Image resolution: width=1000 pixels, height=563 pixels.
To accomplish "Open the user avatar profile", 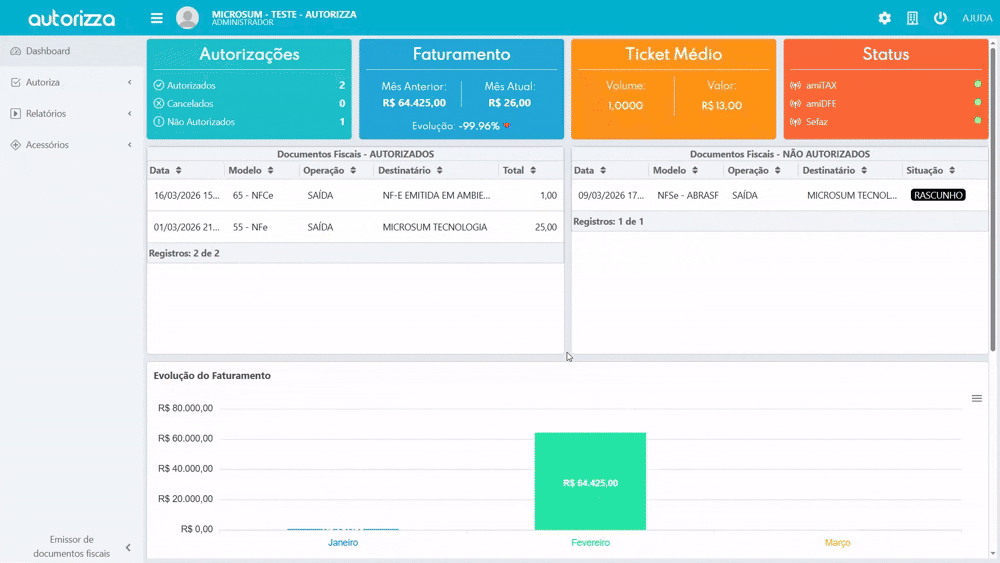I will (x=187, y=18).
